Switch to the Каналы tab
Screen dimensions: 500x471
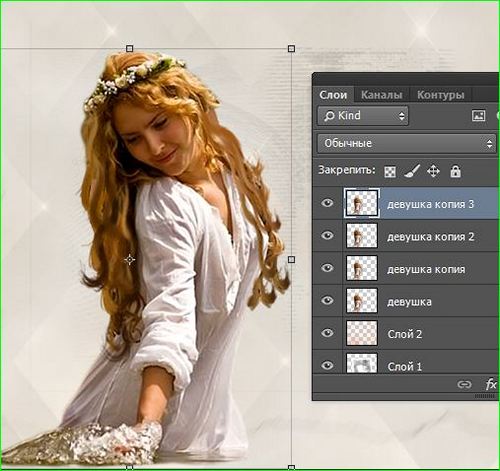[x=381, y=95]
